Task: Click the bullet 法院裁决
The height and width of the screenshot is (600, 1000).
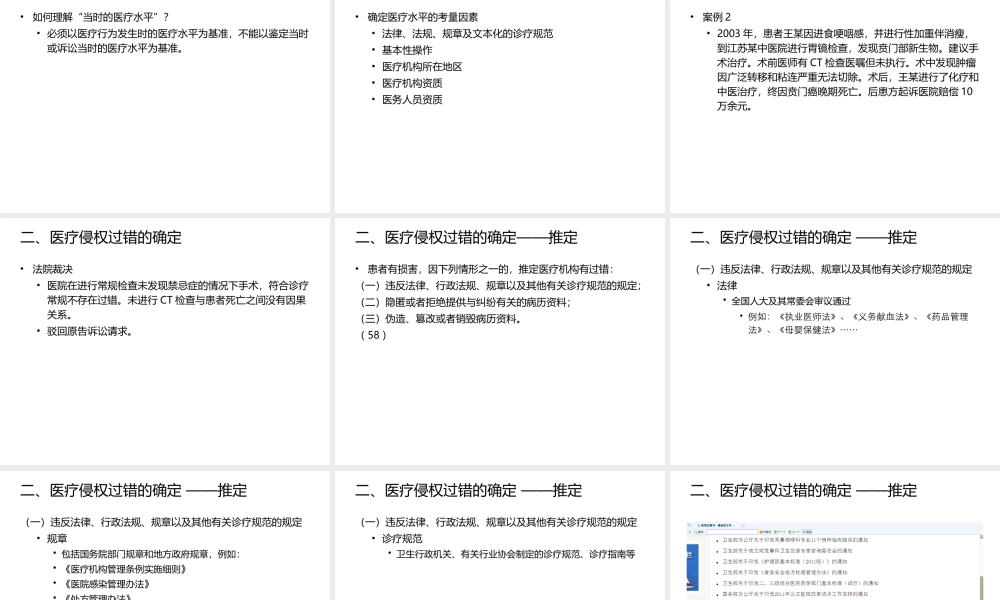Action: click(x=52, y=269)
